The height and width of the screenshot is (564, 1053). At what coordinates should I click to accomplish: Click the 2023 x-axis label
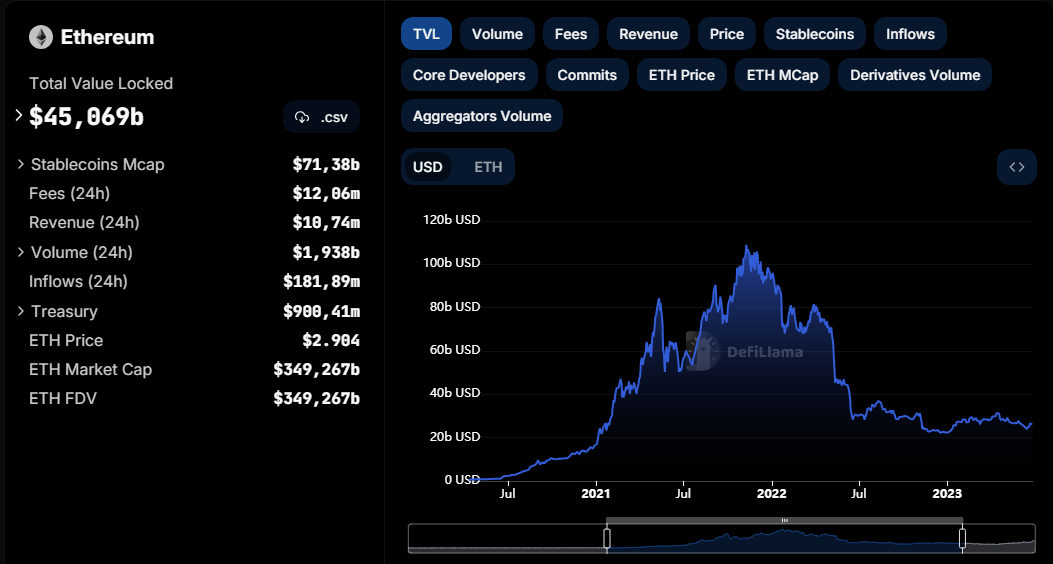[948, 494]
